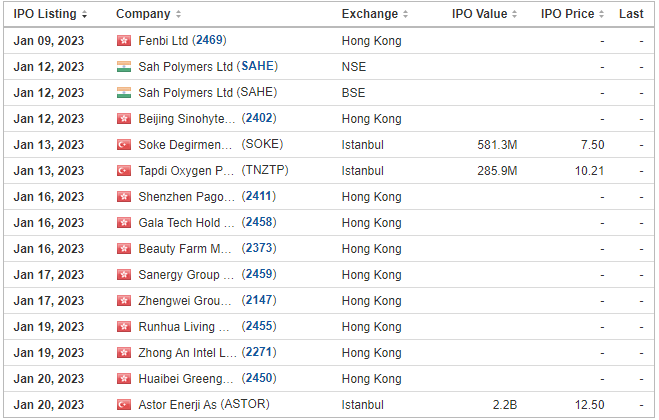Open ticker 2373 for Beauty Farm
Viewport: 659px width, 420px height.
pyautogui.click(x=259, y=248)
